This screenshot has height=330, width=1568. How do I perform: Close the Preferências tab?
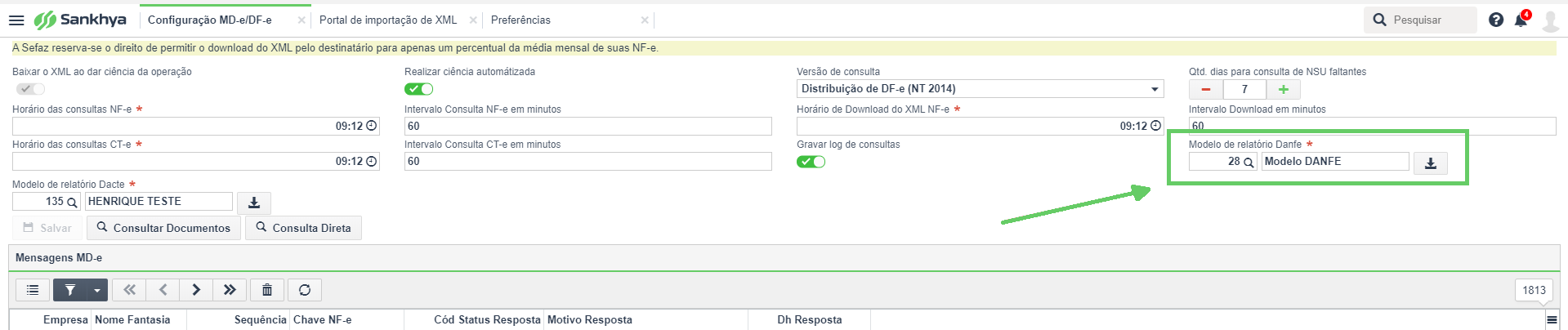pyautogui.click(x=645, y=20)
